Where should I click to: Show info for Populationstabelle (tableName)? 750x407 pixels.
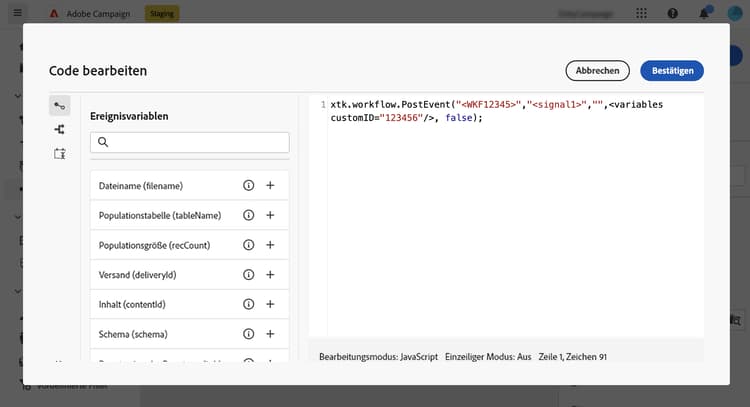click(248, 215)
